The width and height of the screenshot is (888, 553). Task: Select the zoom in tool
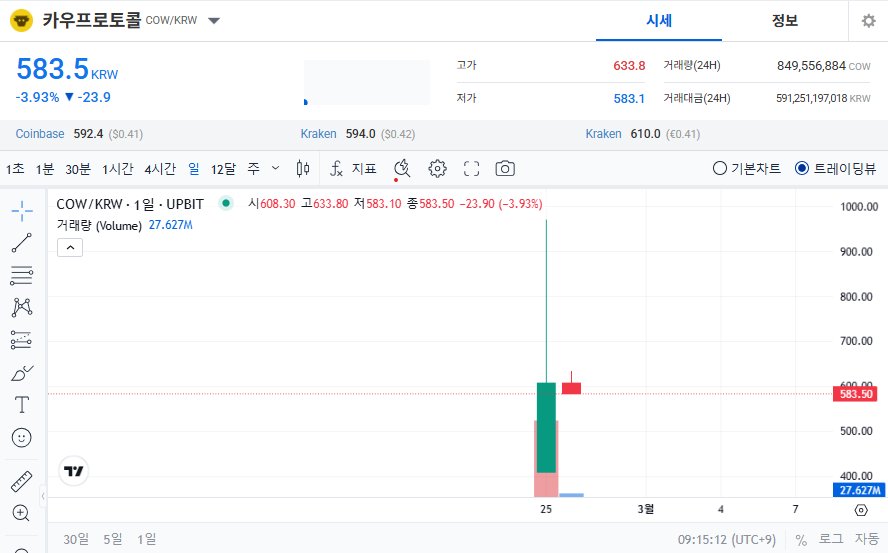pos(21,513)
